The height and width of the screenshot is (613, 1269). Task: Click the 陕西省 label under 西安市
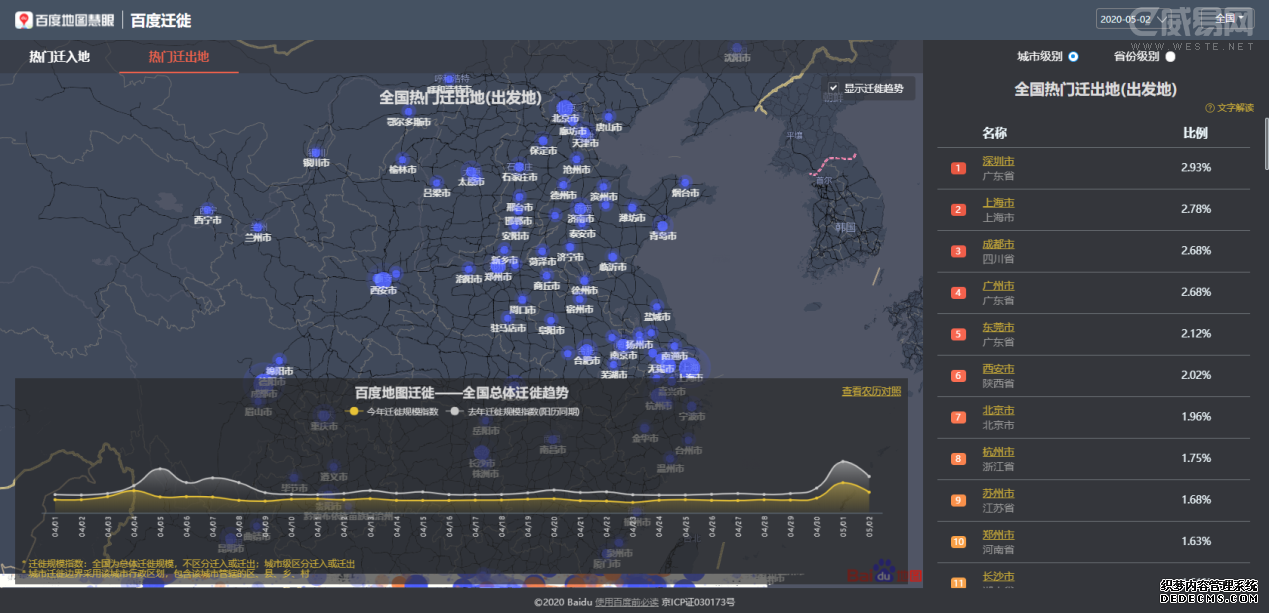(998, 383)
